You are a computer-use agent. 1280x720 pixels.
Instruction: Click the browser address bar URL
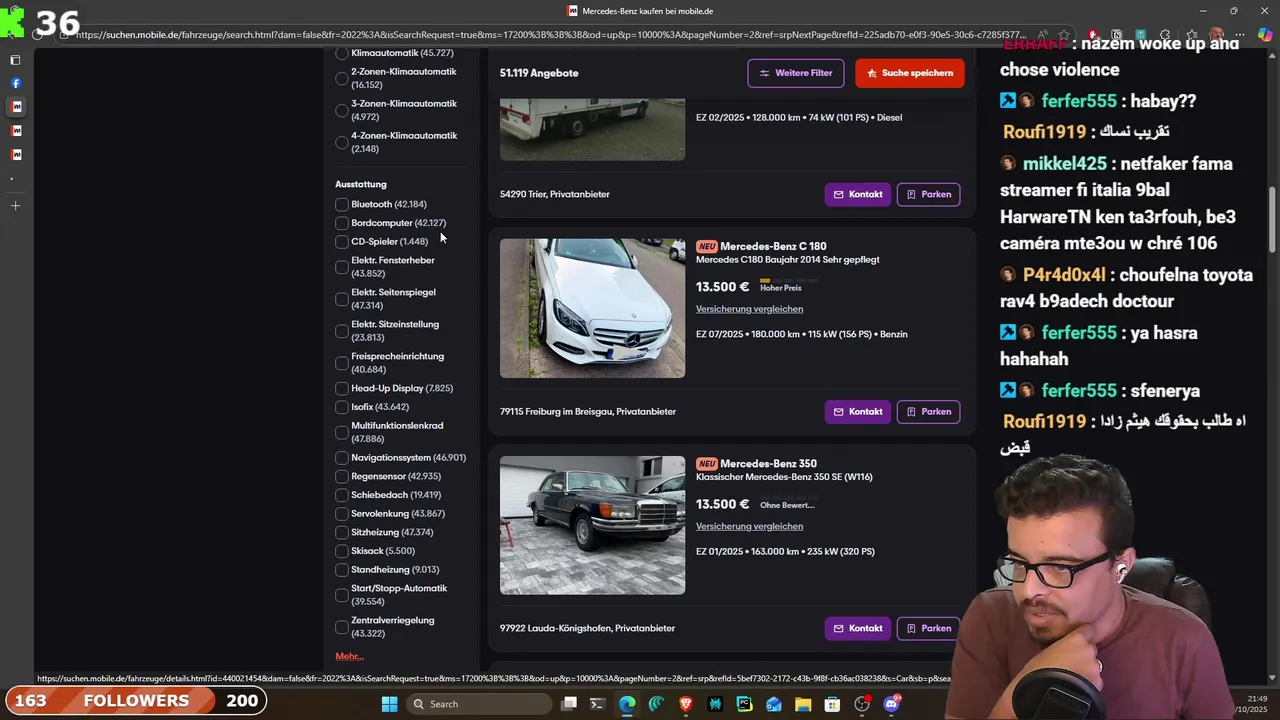tap(550, 35)
